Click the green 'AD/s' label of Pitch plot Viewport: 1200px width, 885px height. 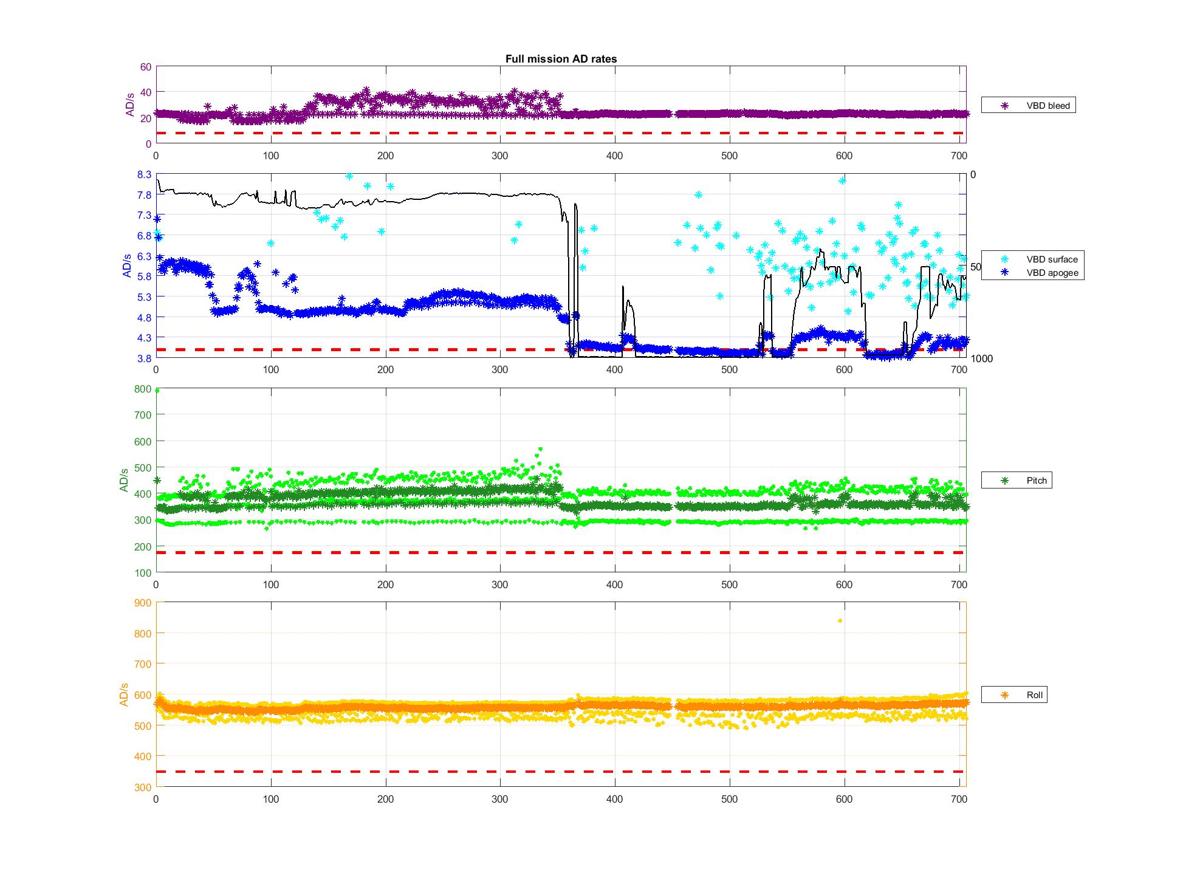tap(126, 480)
